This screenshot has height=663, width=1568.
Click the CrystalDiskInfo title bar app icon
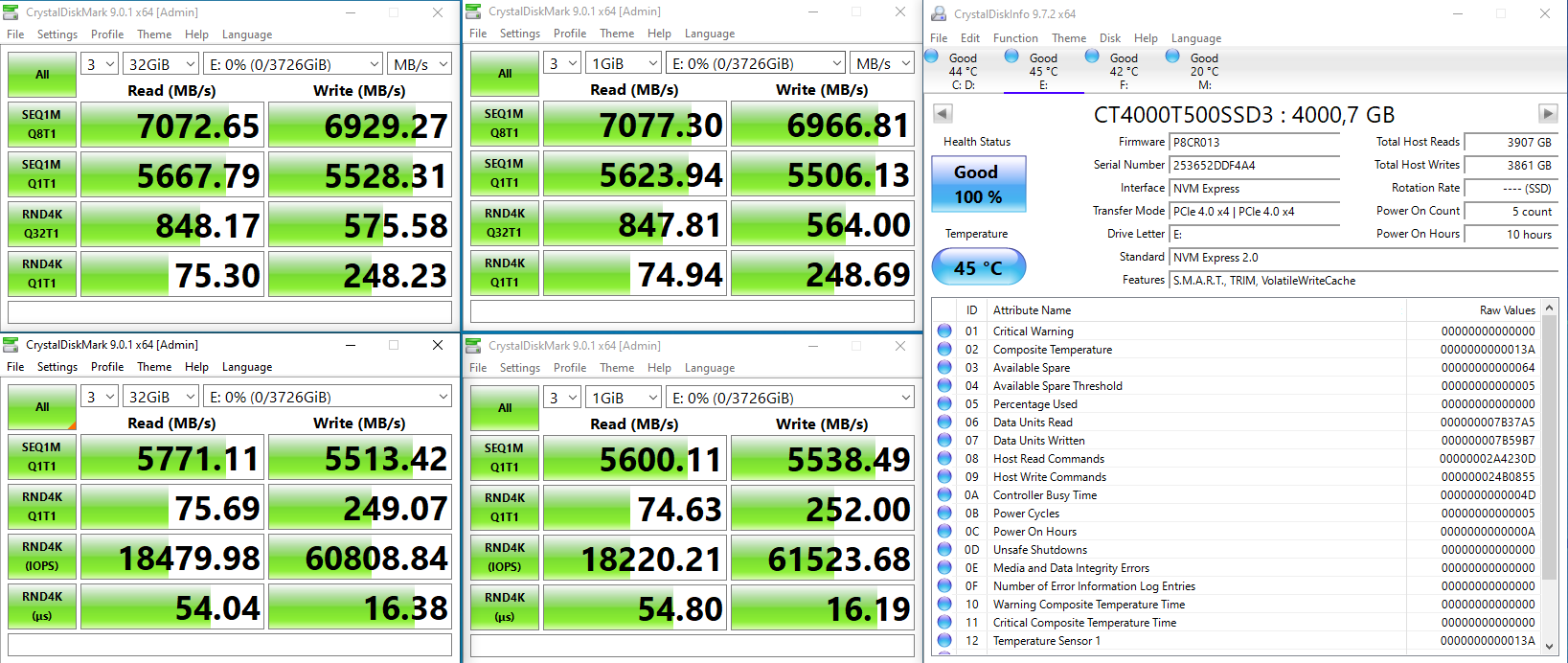[x=938, y=13]
